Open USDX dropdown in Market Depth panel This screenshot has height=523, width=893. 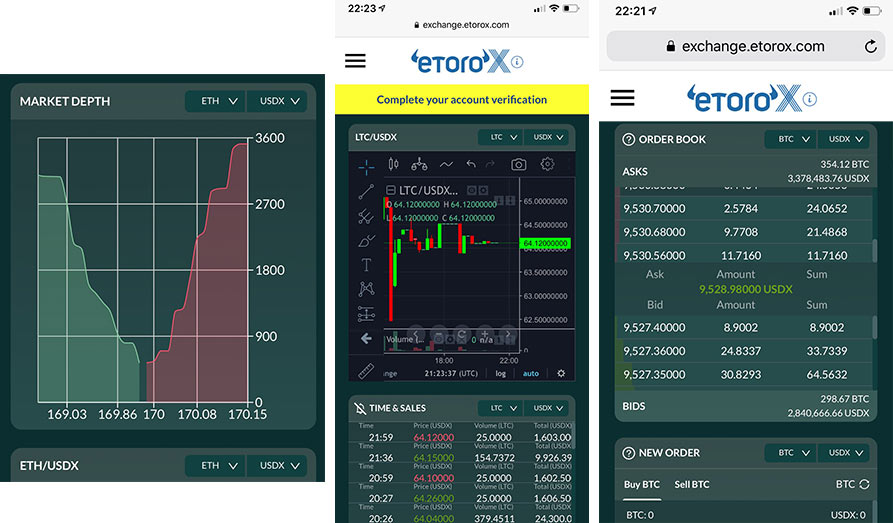click(x=277, y=101)
